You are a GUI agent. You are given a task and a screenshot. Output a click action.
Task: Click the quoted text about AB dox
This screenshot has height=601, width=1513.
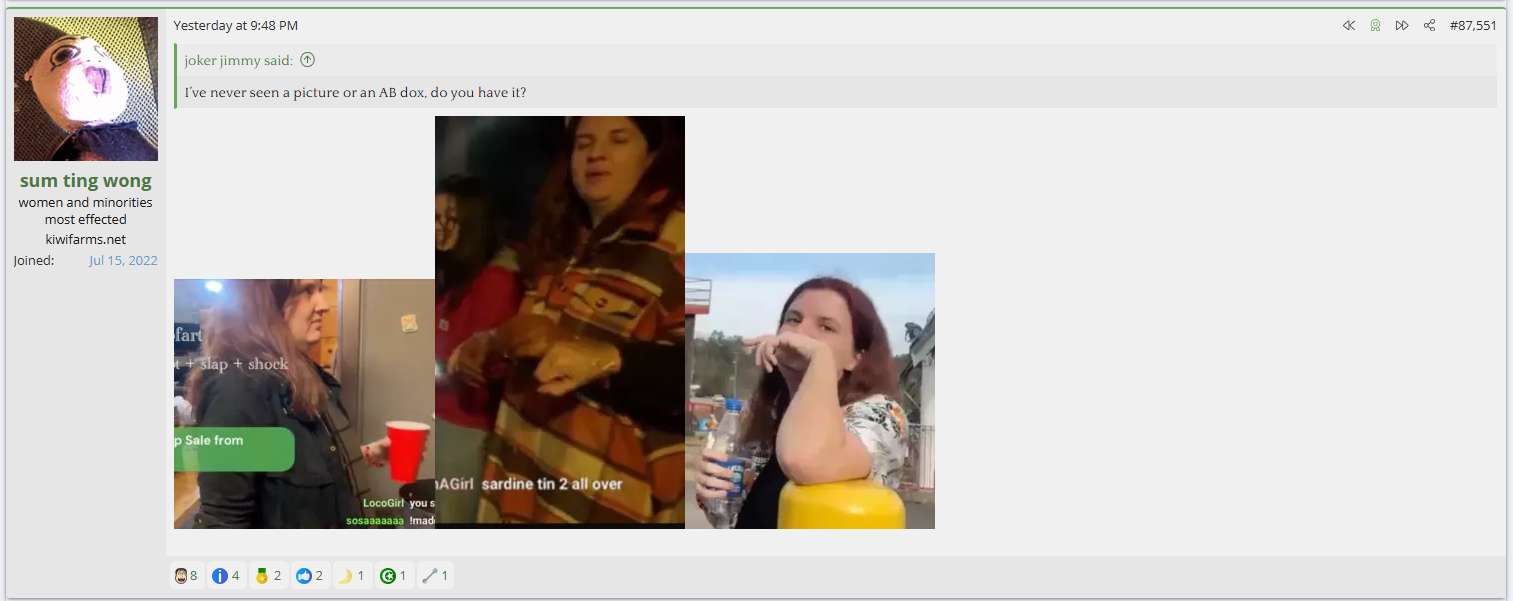(355, 92)
